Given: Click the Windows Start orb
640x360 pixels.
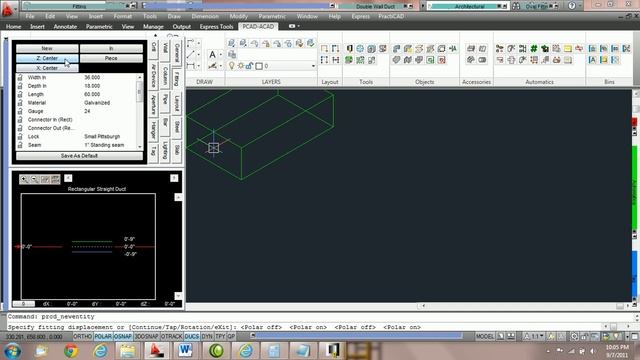Looking at the screenshot, I should coord(12,351).
